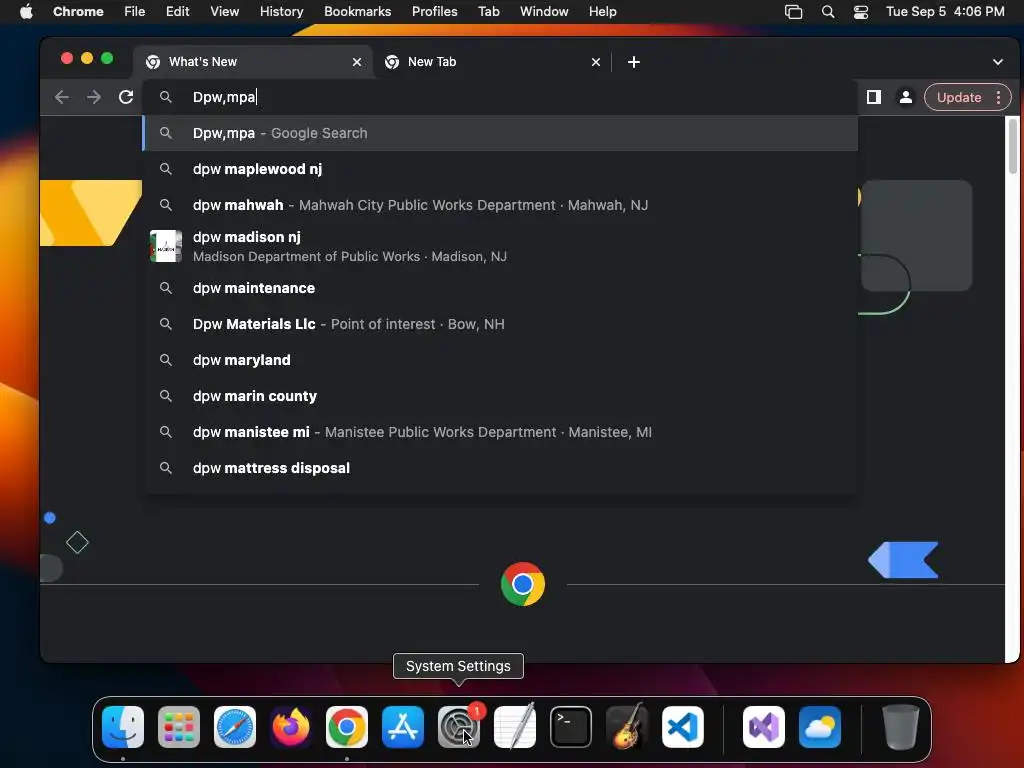Open the Edit menu

[x=177, y=12]
